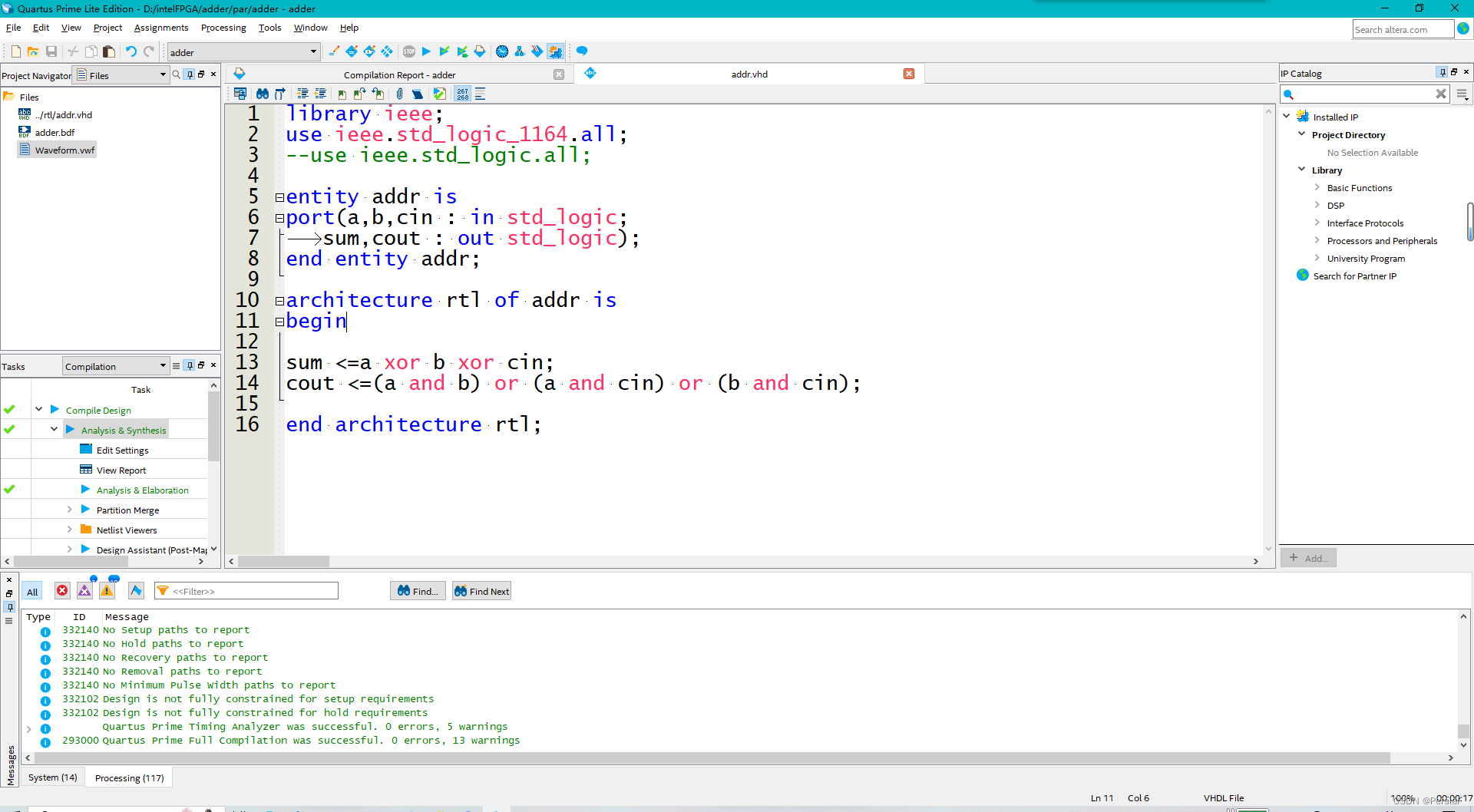Open the Programmer icon in the toolbar
The height and width of the screenshot is (812, 1474).
[537, 51]
